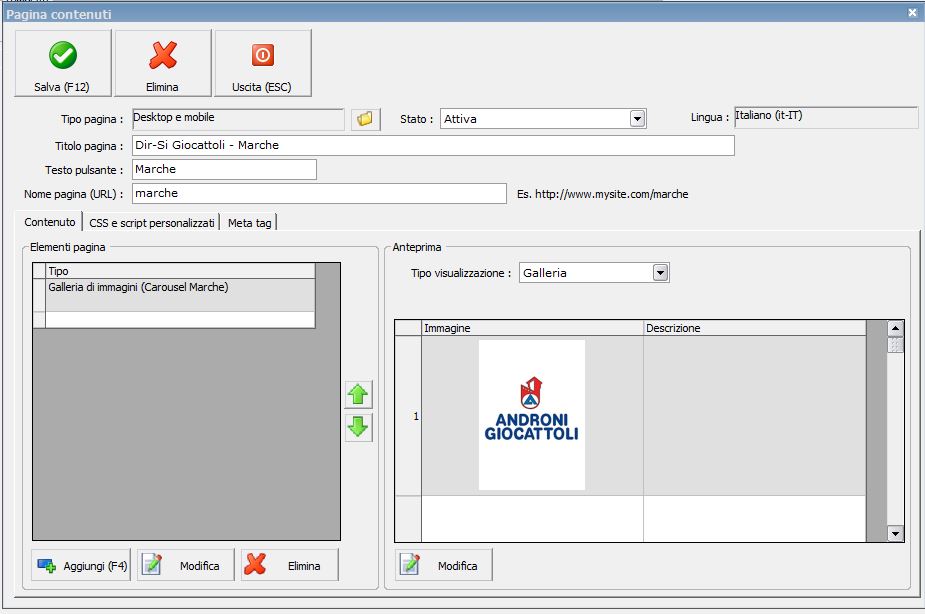Move element up with green up arrow

pyautogui.click(x=358, y=395)
